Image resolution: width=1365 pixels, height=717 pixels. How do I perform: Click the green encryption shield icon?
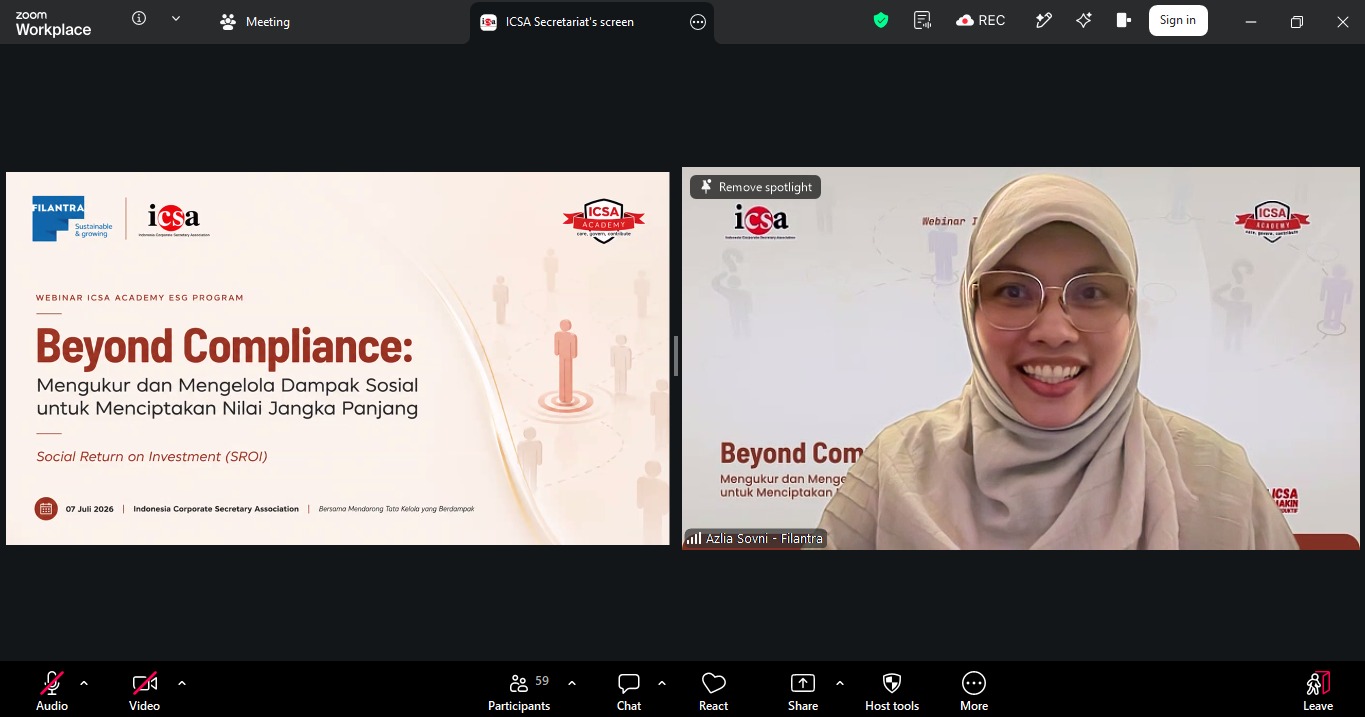click(x=881, y=20)
